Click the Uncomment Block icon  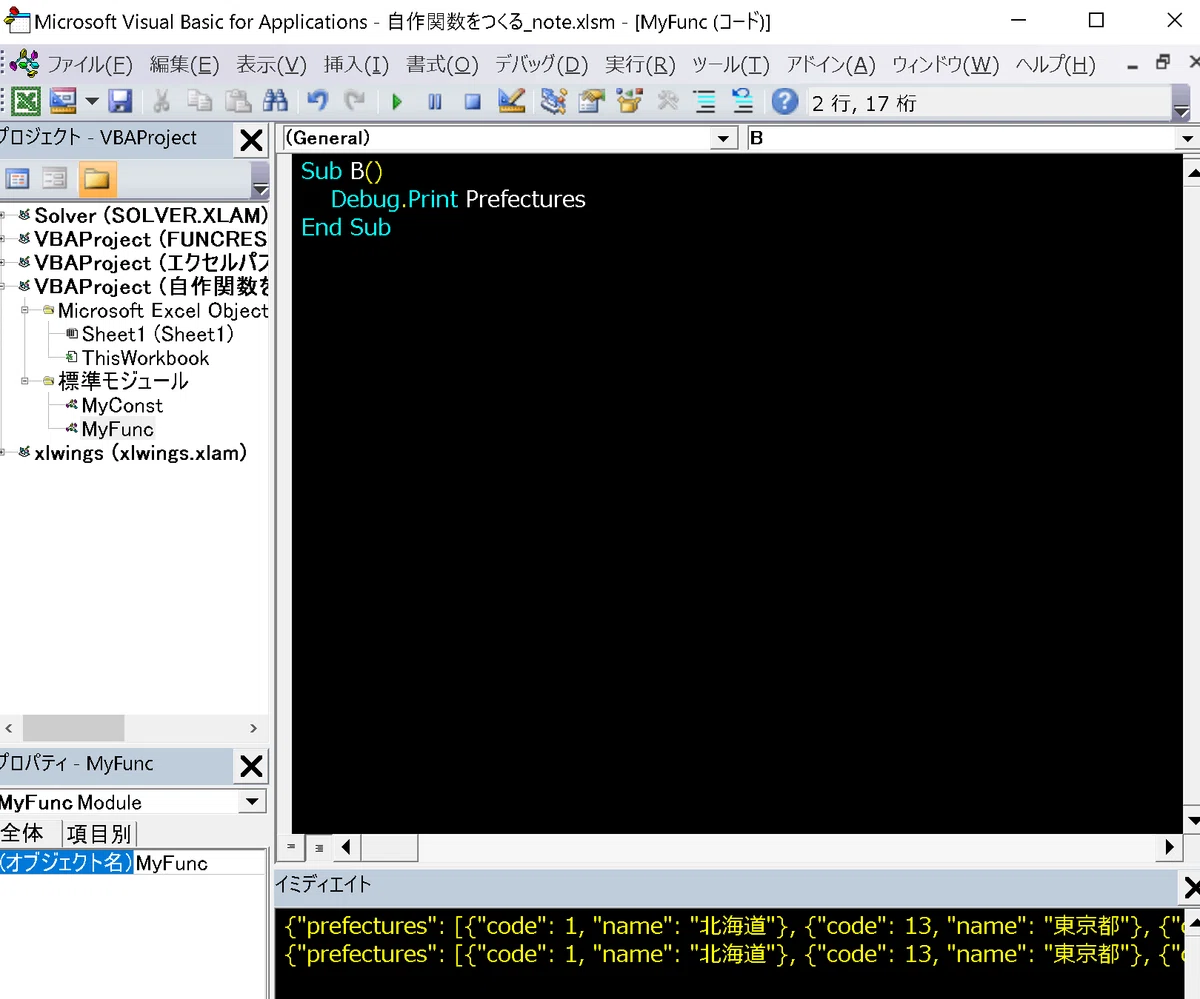pos(742,101)
